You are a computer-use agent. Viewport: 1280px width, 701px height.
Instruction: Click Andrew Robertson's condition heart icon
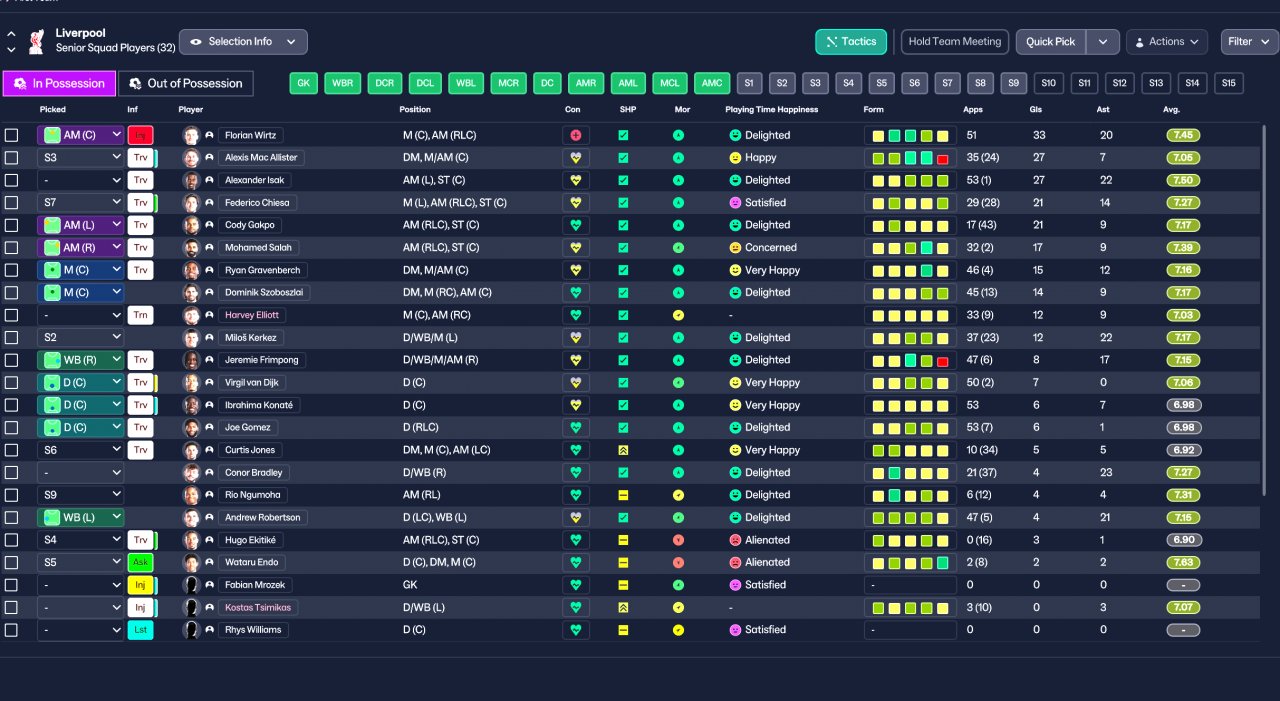[575, 517]
